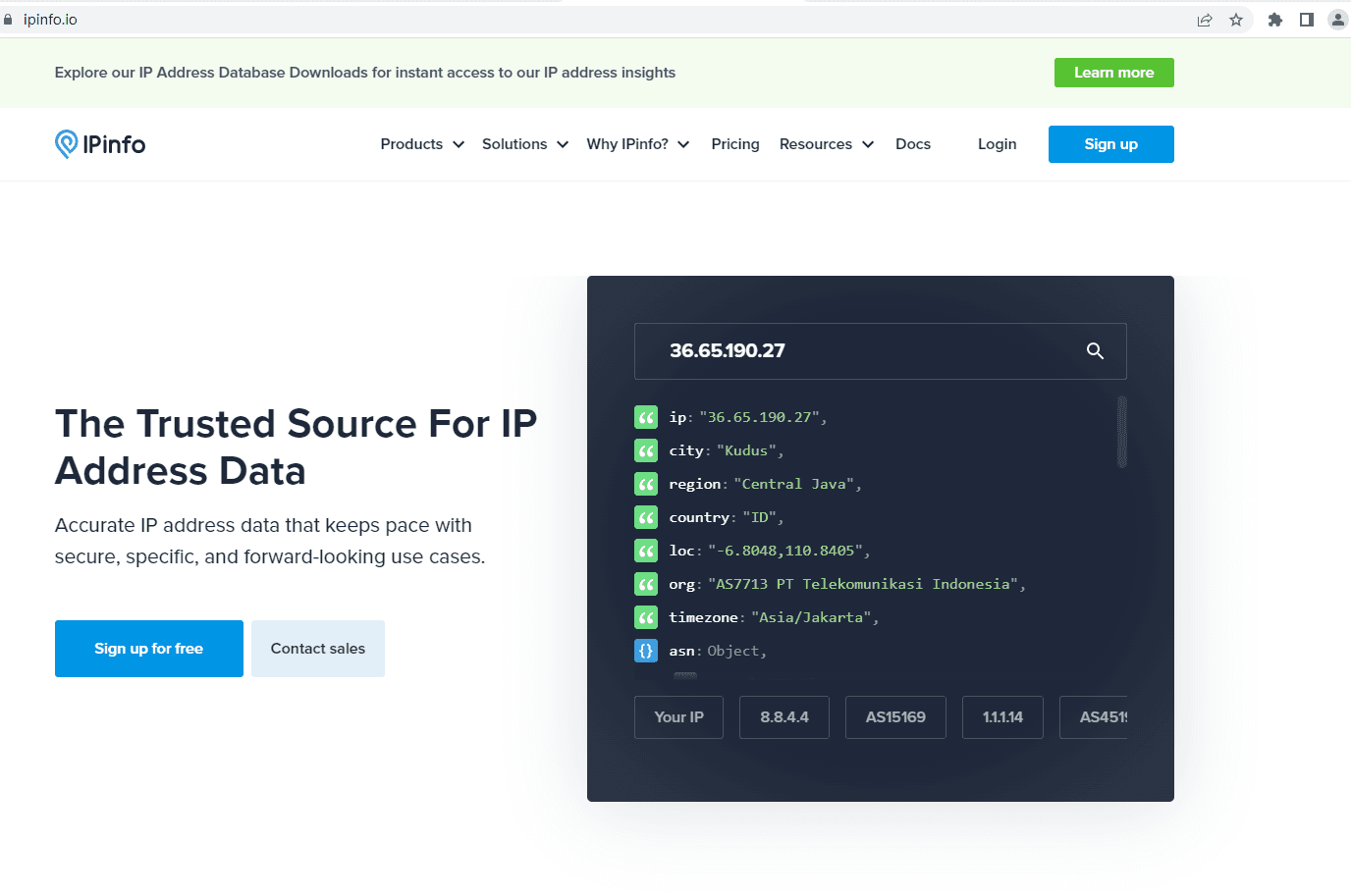Select the Your IP sample button

(679, 717)
